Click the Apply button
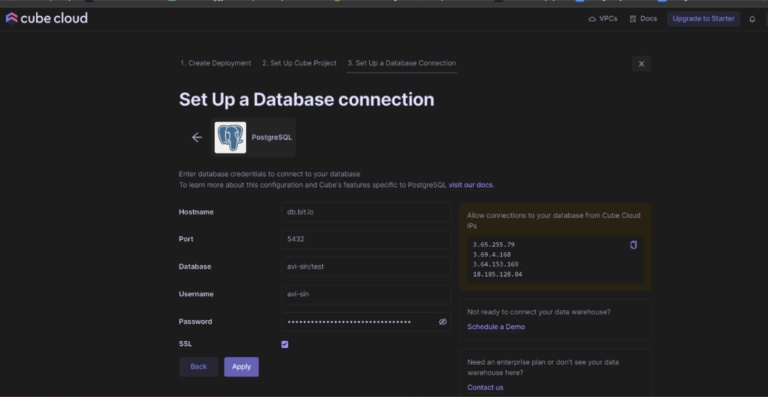768x397 pixels. [x=241, y=367]
